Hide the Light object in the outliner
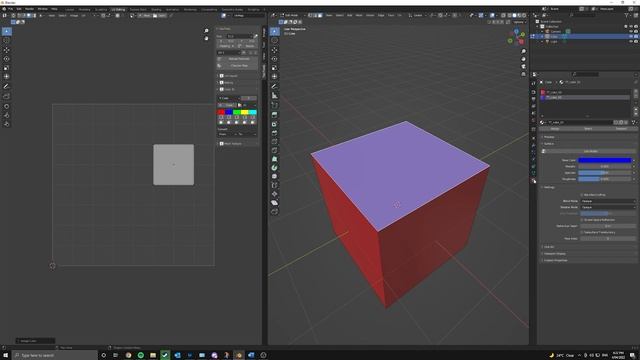640x360 pixels. click(x=631, y=41)
